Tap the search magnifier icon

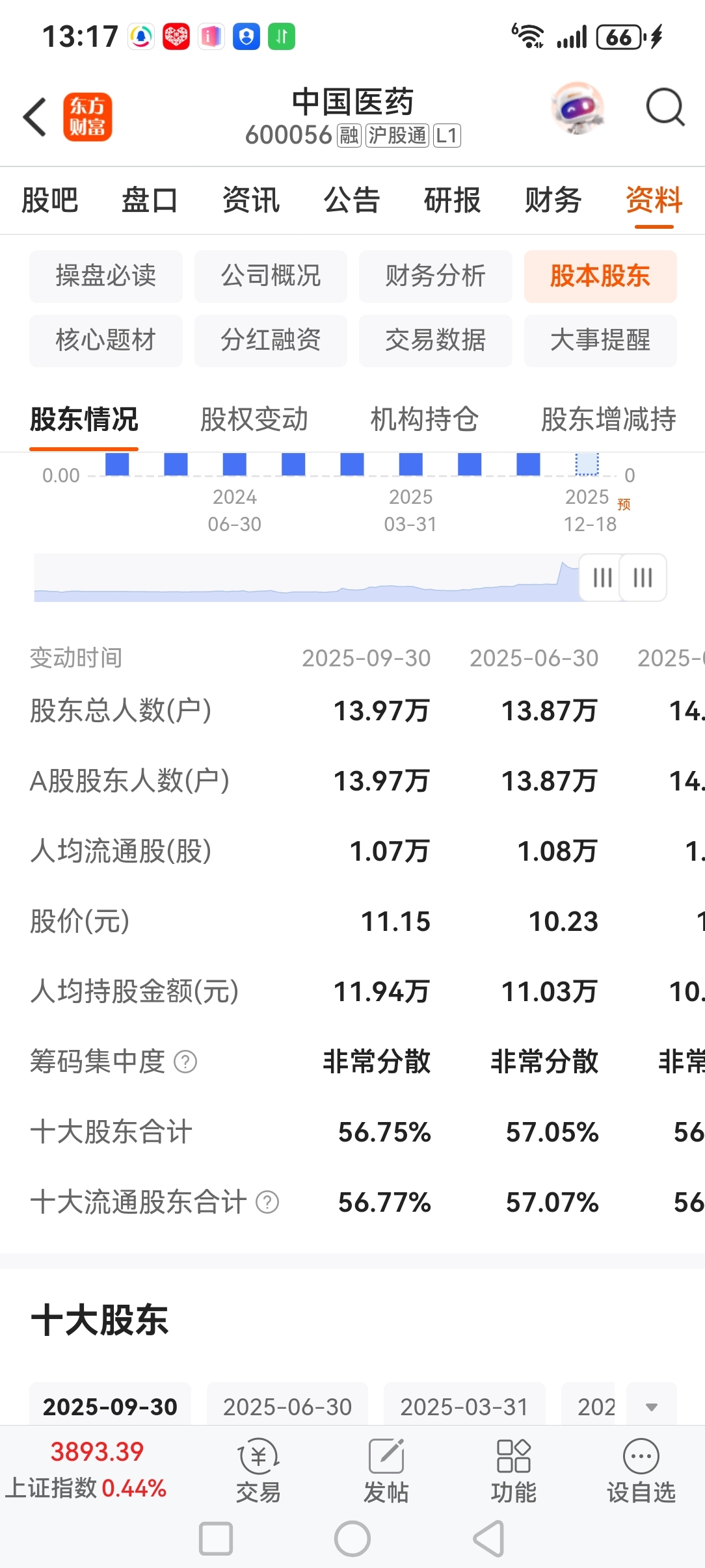click(665, 107)
